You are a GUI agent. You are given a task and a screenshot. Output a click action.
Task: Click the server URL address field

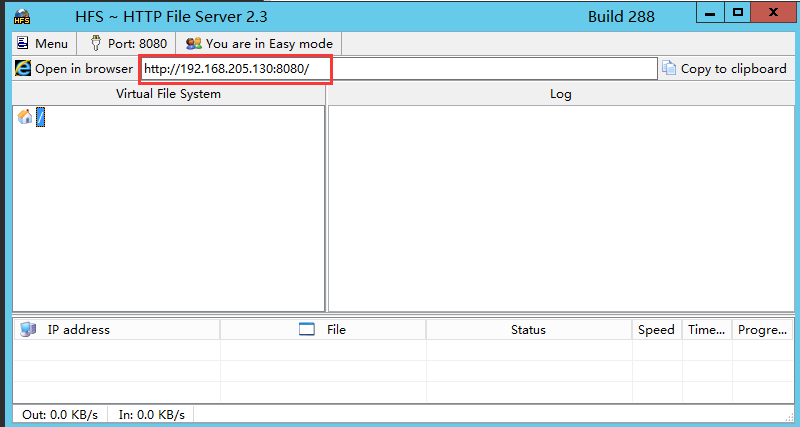[x=399, y=69]
